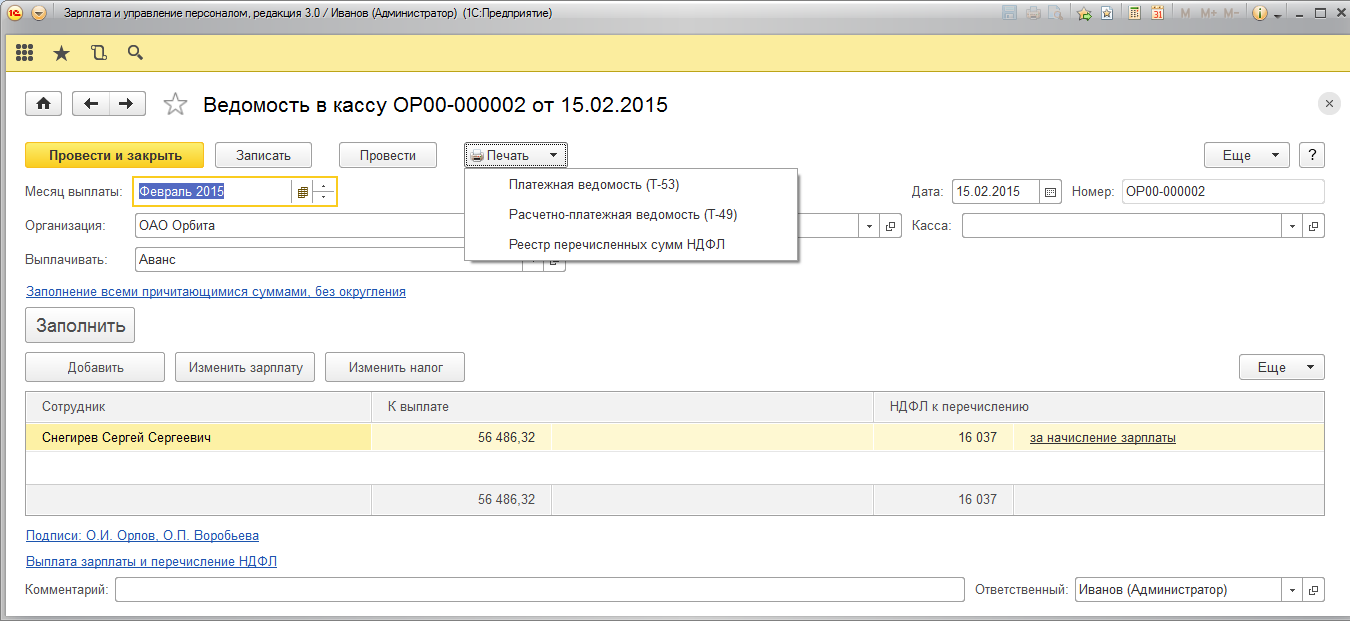Click НДФЛ к перечислению column header
Viewport: 1350px width, 621px height.
[x=1099, y=407]
